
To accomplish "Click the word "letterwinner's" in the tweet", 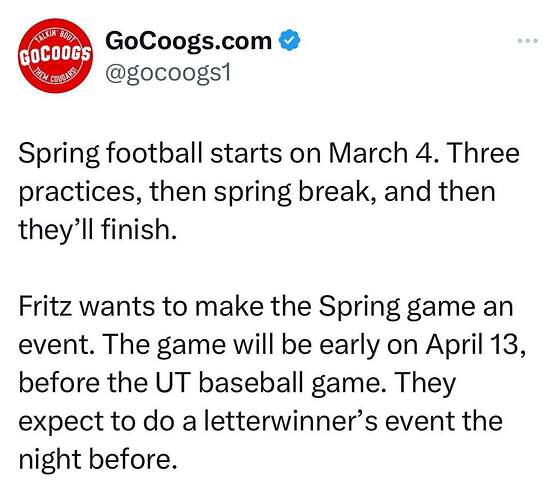I will (x=291, y=421).
